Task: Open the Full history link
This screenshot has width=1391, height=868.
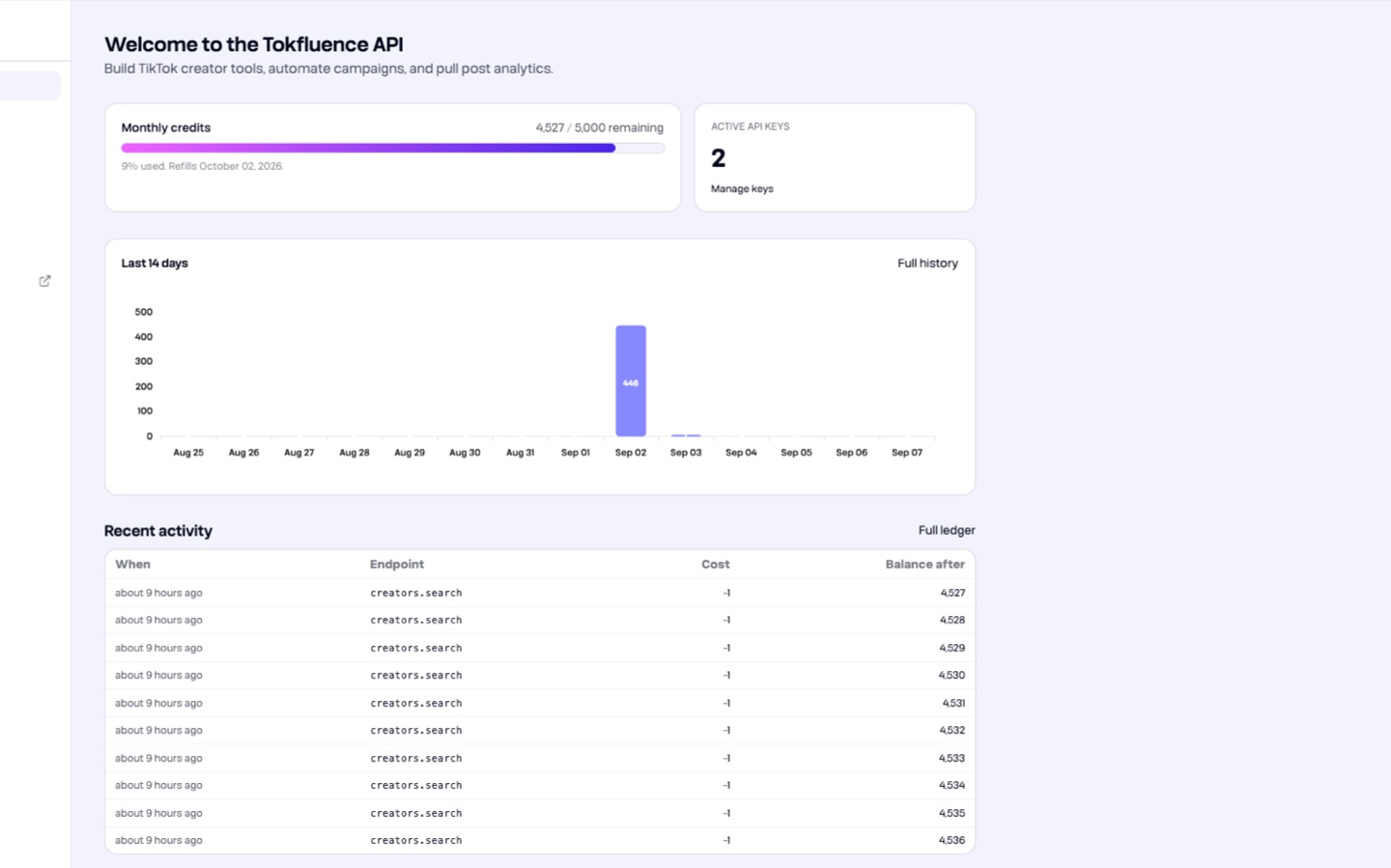Action: (x=927, y=264)
